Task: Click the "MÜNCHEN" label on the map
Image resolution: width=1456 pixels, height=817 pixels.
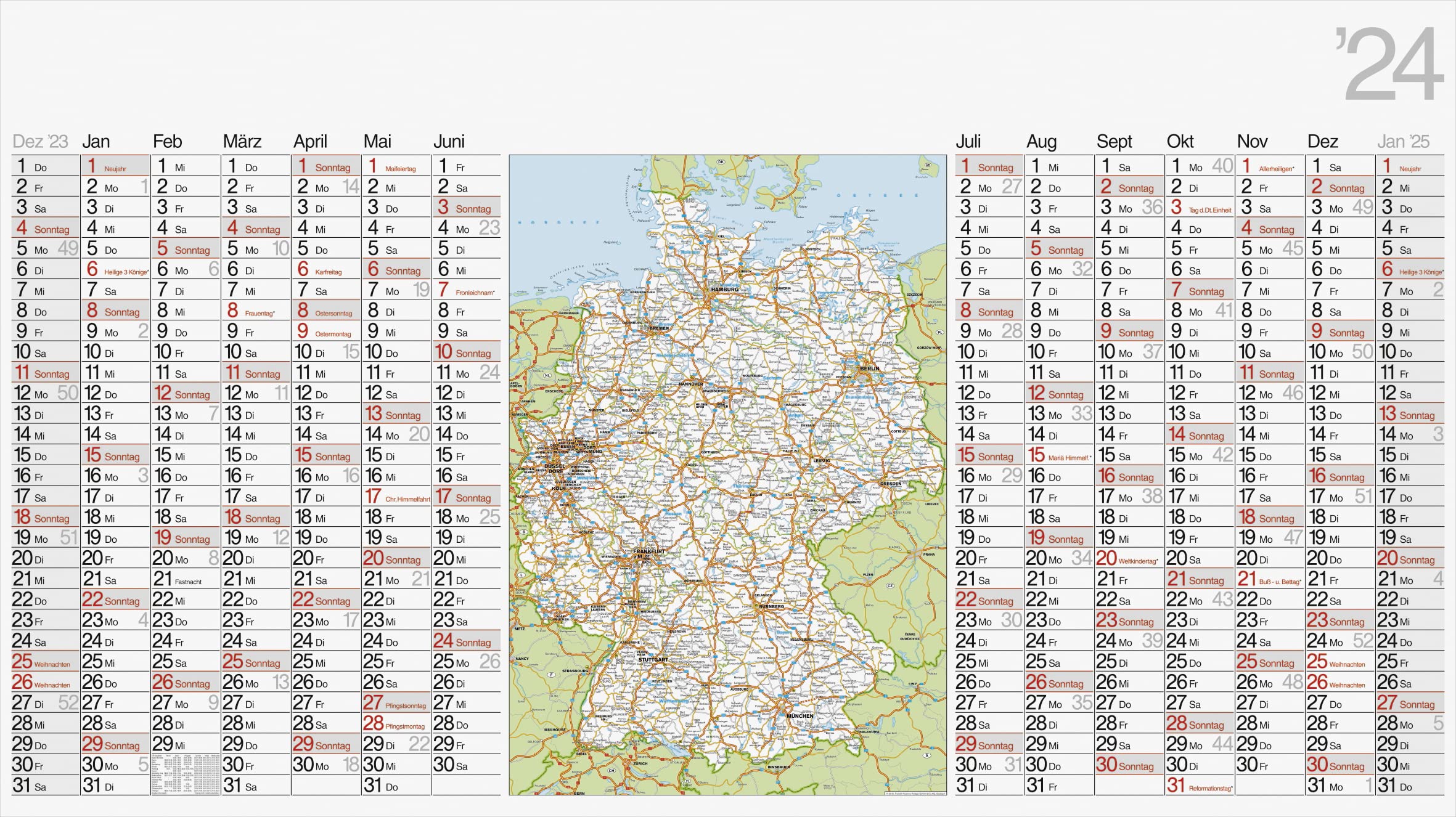Action: pyautogui.click(x=800, y=716)
